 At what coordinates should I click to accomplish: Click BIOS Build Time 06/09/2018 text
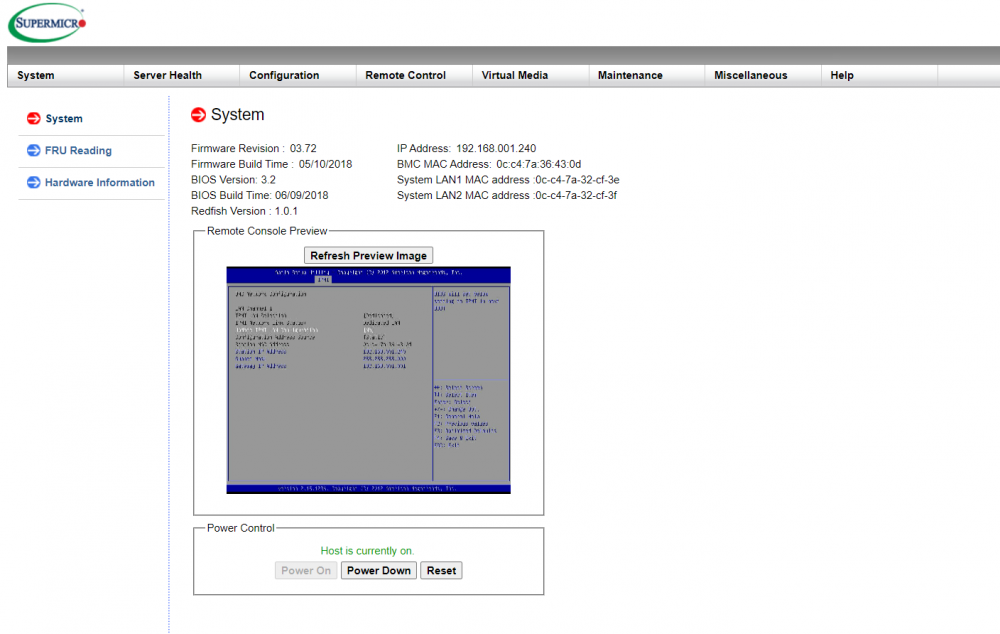pos(260,195)
